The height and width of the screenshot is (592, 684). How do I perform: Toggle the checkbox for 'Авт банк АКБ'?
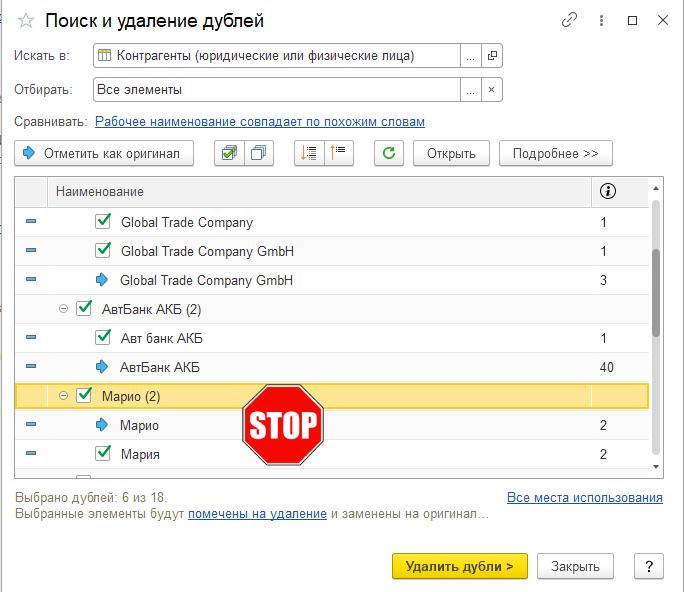pyautogui.click(x=103, y=338)
